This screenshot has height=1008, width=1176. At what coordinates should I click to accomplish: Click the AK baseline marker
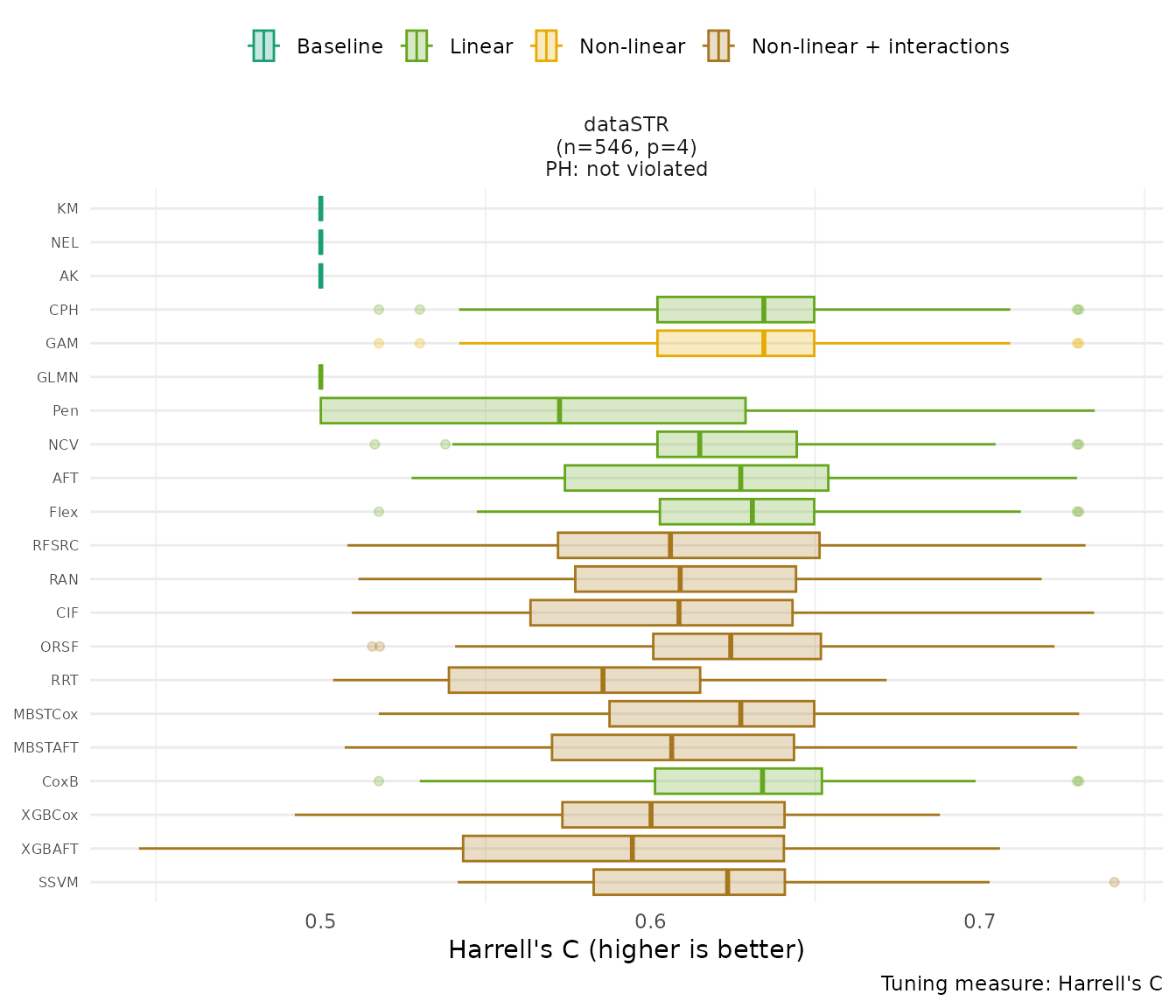(321, 276)
